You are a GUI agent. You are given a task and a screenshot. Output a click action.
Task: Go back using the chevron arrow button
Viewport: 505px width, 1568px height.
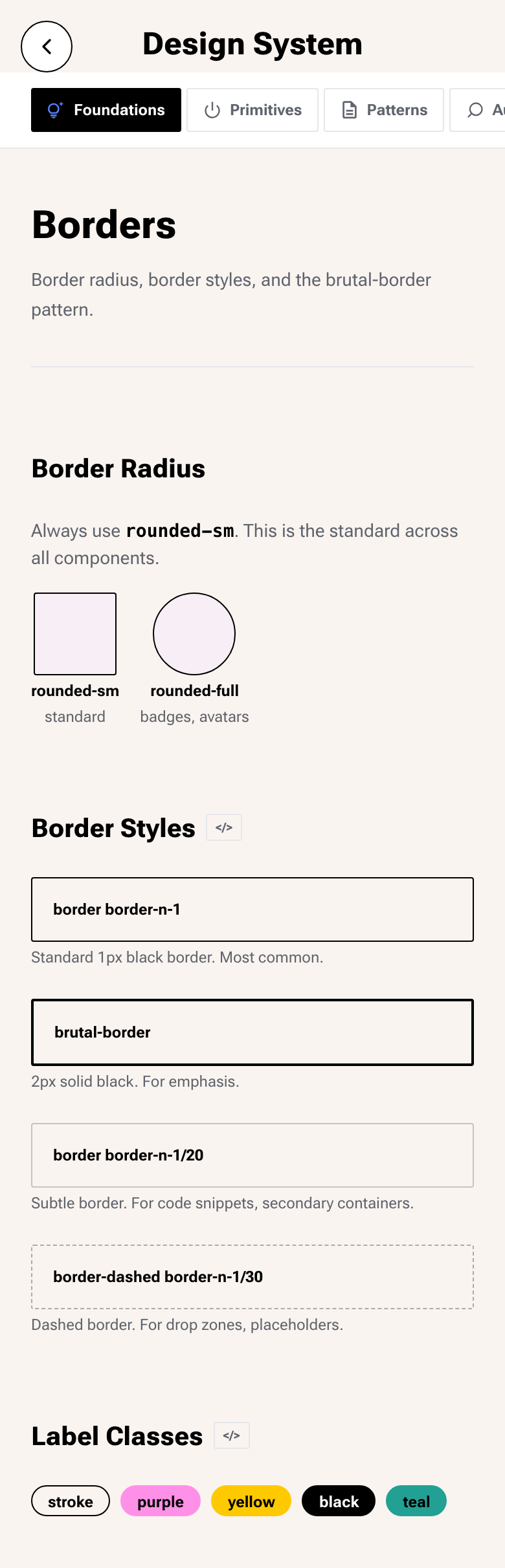47,47
